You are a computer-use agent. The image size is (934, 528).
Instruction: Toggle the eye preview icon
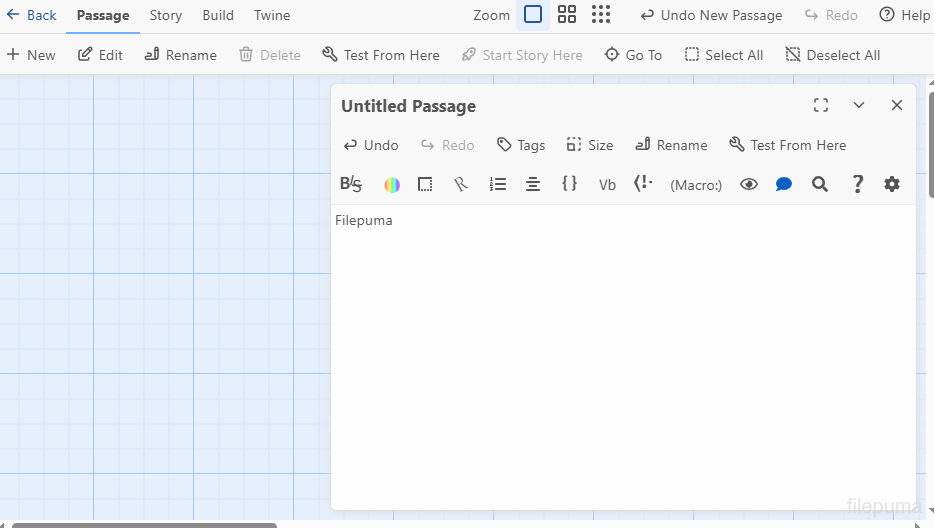[749, 184]
